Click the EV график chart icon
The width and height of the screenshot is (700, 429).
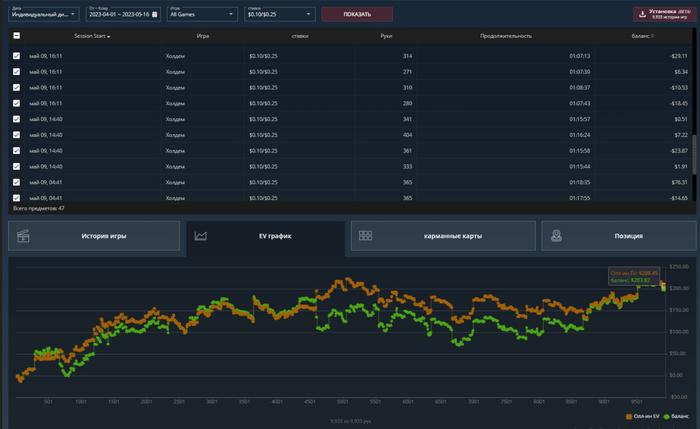(x=200, y=236)
